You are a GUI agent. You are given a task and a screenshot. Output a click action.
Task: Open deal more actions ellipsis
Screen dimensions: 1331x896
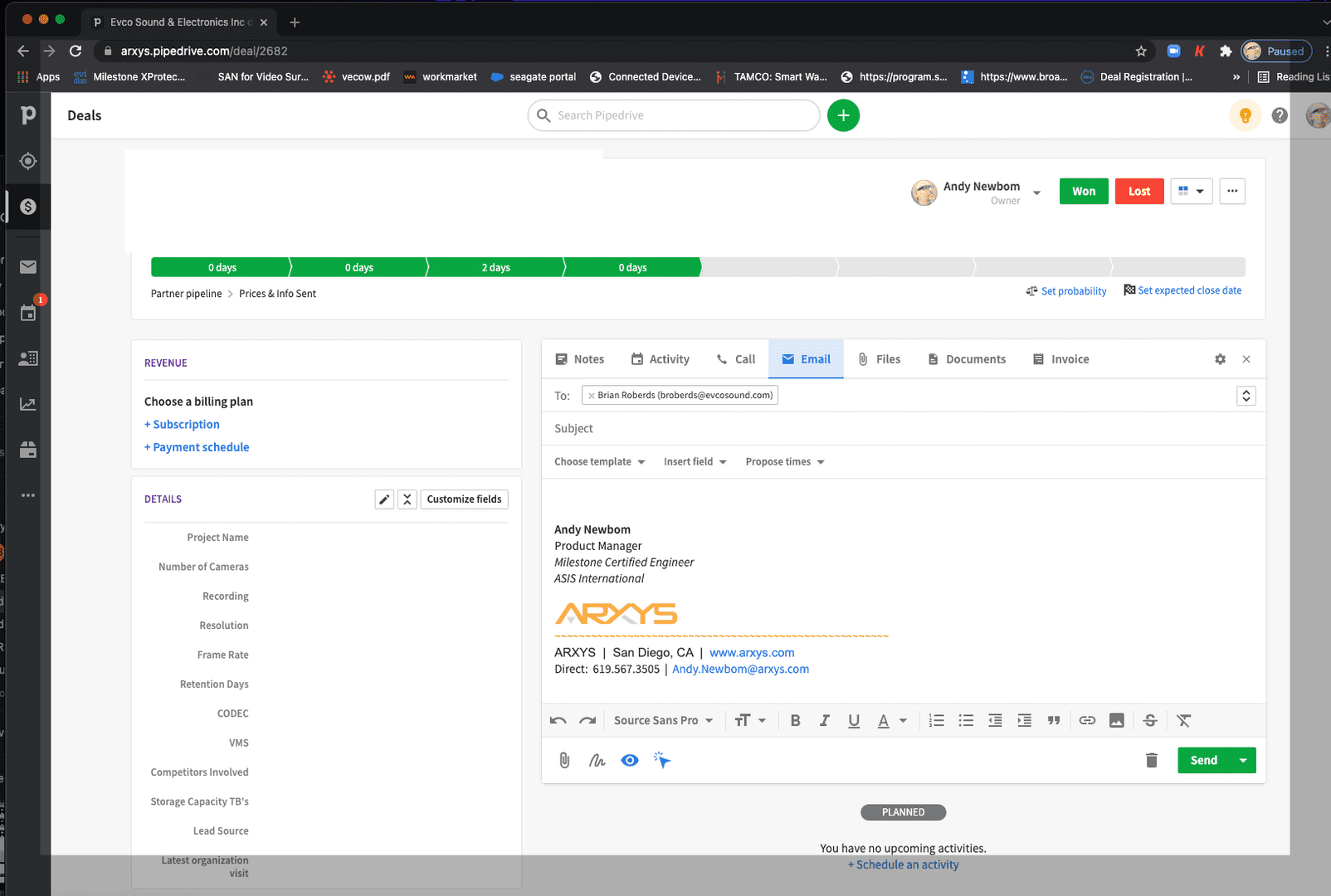click(1232, 192)
